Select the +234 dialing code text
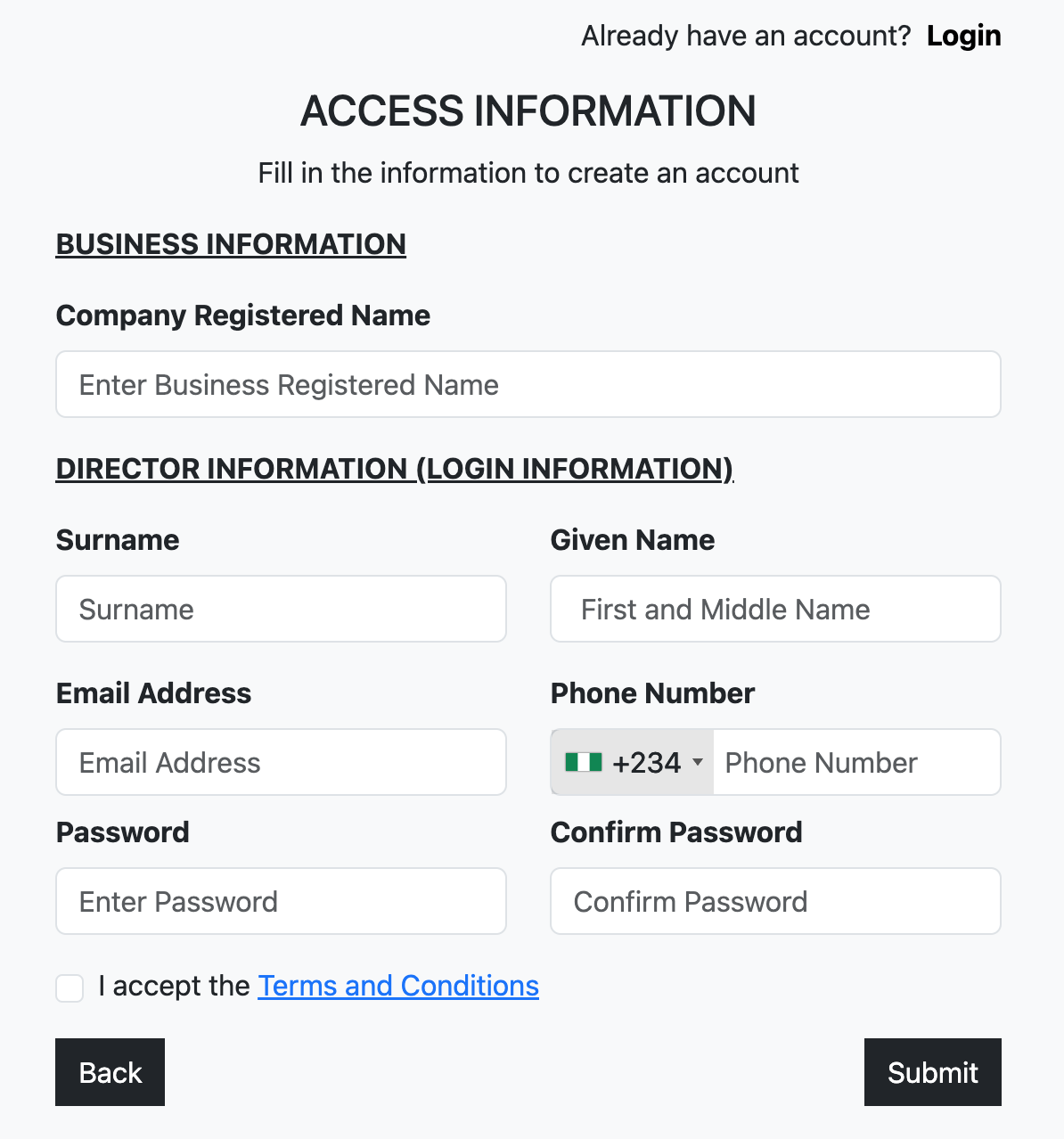Image resolution: width=1064 pixels, height=1139 pixels. (646, 763)
